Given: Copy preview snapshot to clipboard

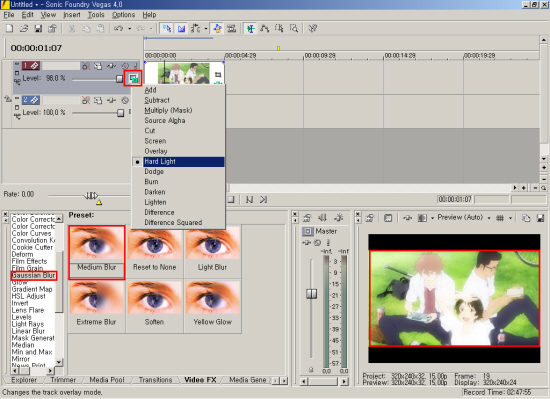Looking at the screenshot, I should click(x=526, y=218).
